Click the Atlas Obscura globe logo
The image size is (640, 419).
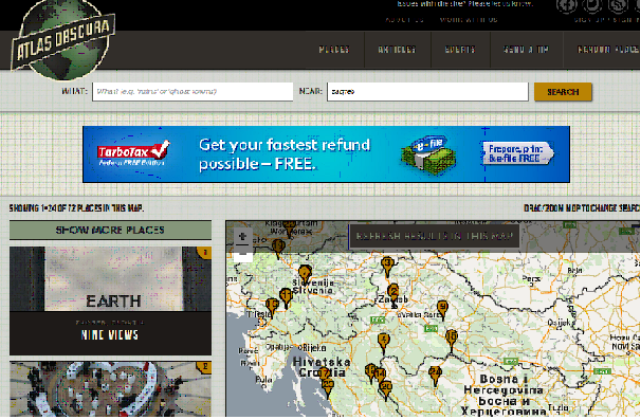[63, 39]
